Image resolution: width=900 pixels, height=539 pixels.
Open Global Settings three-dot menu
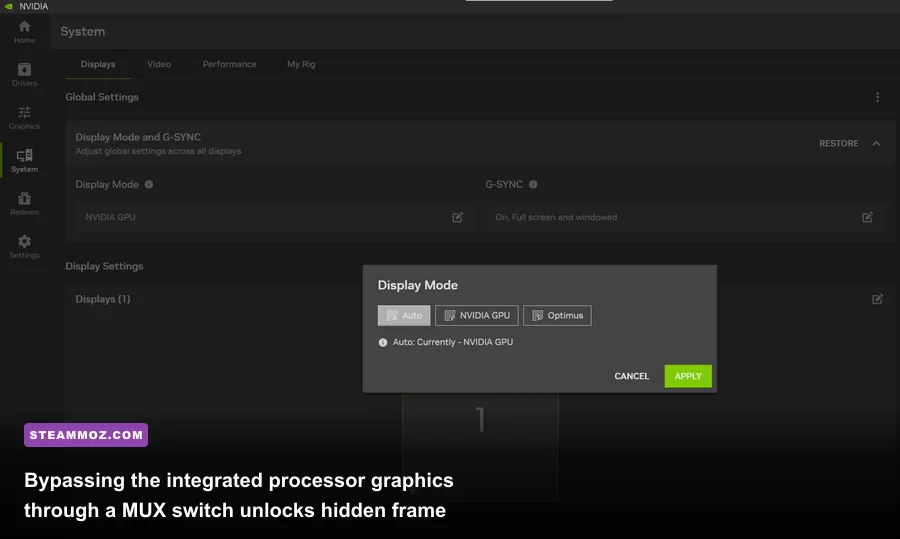coord(877,97)
